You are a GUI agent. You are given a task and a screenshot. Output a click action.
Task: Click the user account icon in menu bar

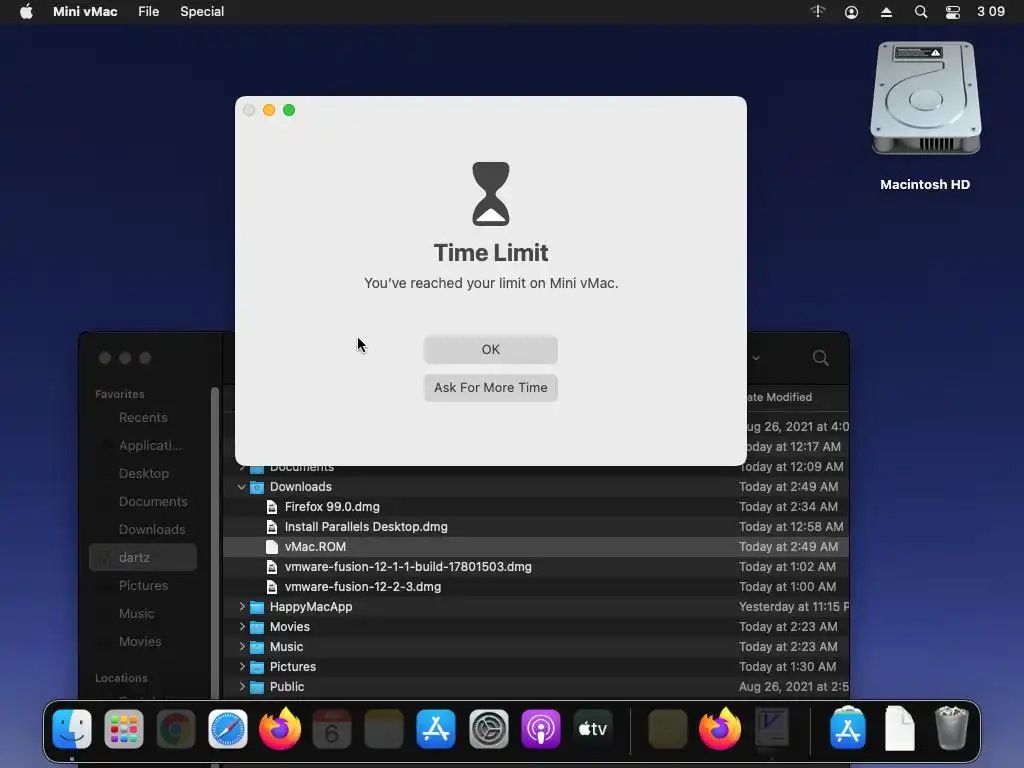852,12
